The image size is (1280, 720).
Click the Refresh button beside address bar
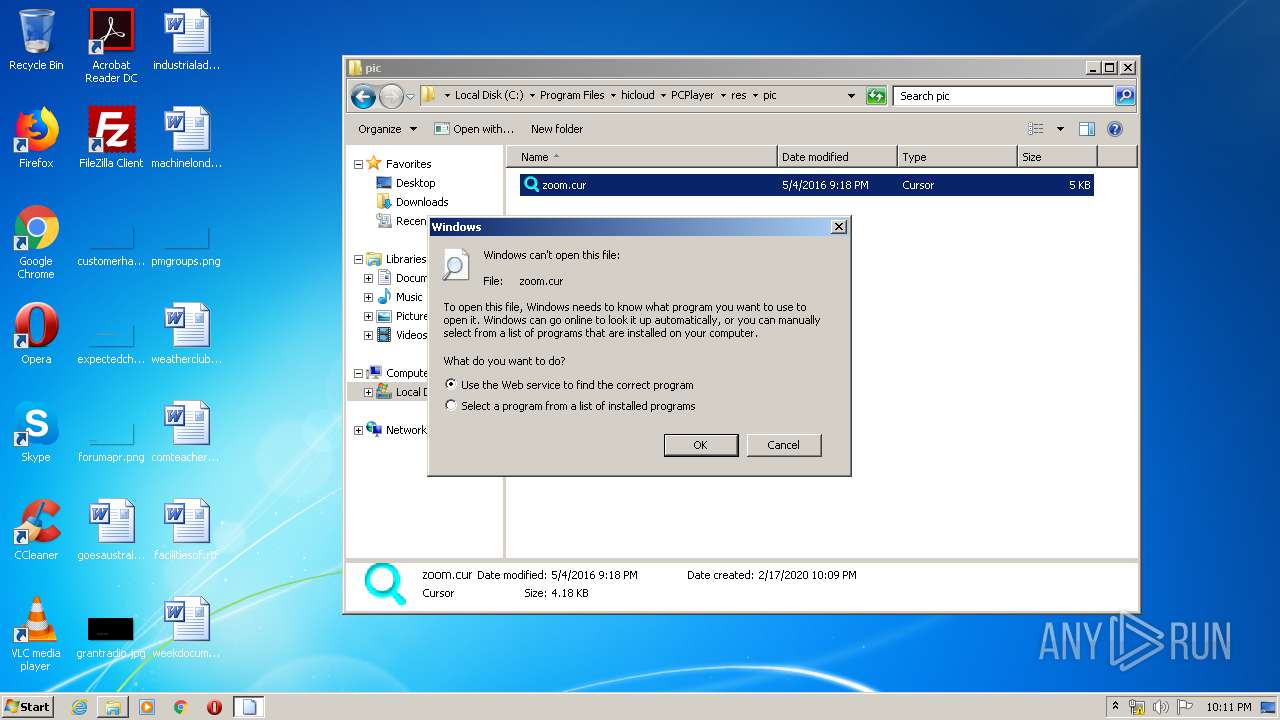point(876,96)
